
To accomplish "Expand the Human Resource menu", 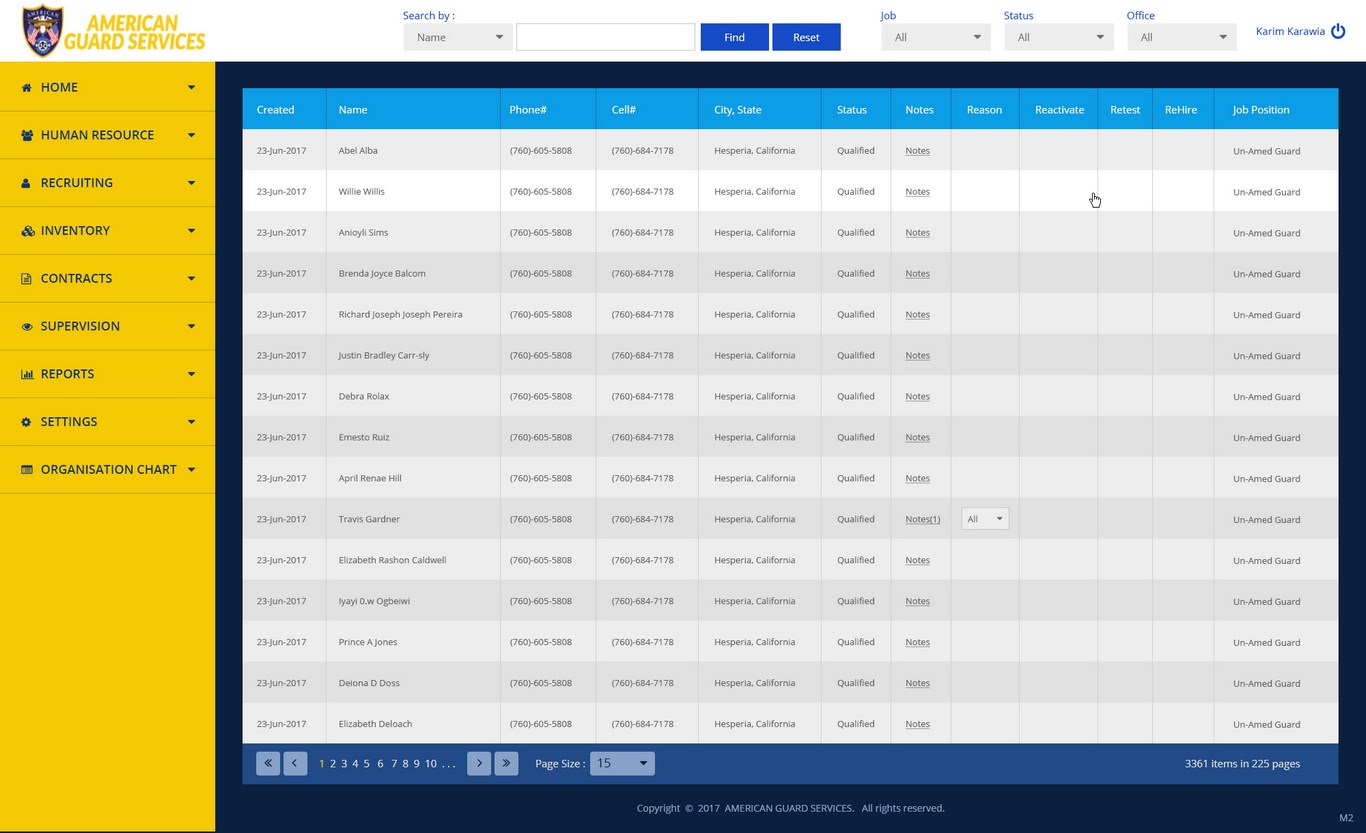I will coord(107,135).
